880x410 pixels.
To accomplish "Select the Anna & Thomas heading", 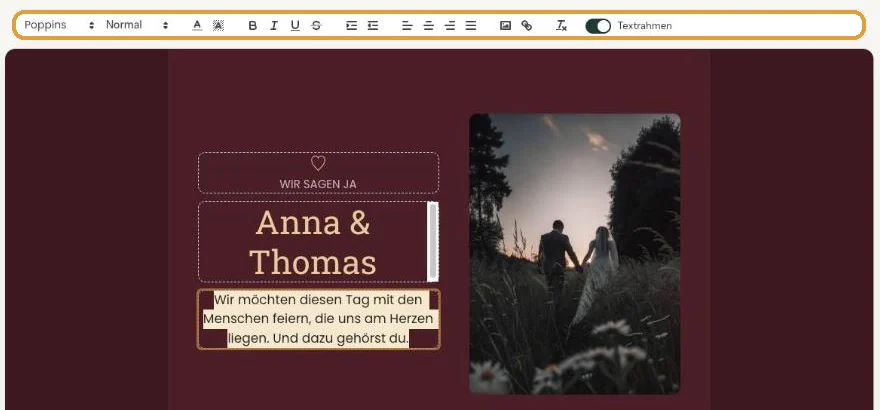I will pyautogui.click(x=313, y=242).
